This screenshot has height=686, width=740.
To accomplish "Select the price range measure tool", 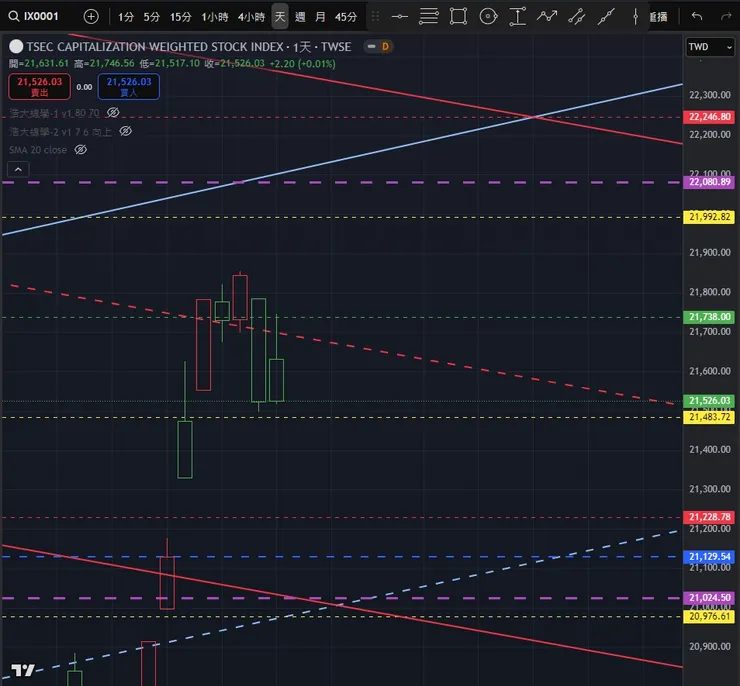I will [x=518, y=17].
